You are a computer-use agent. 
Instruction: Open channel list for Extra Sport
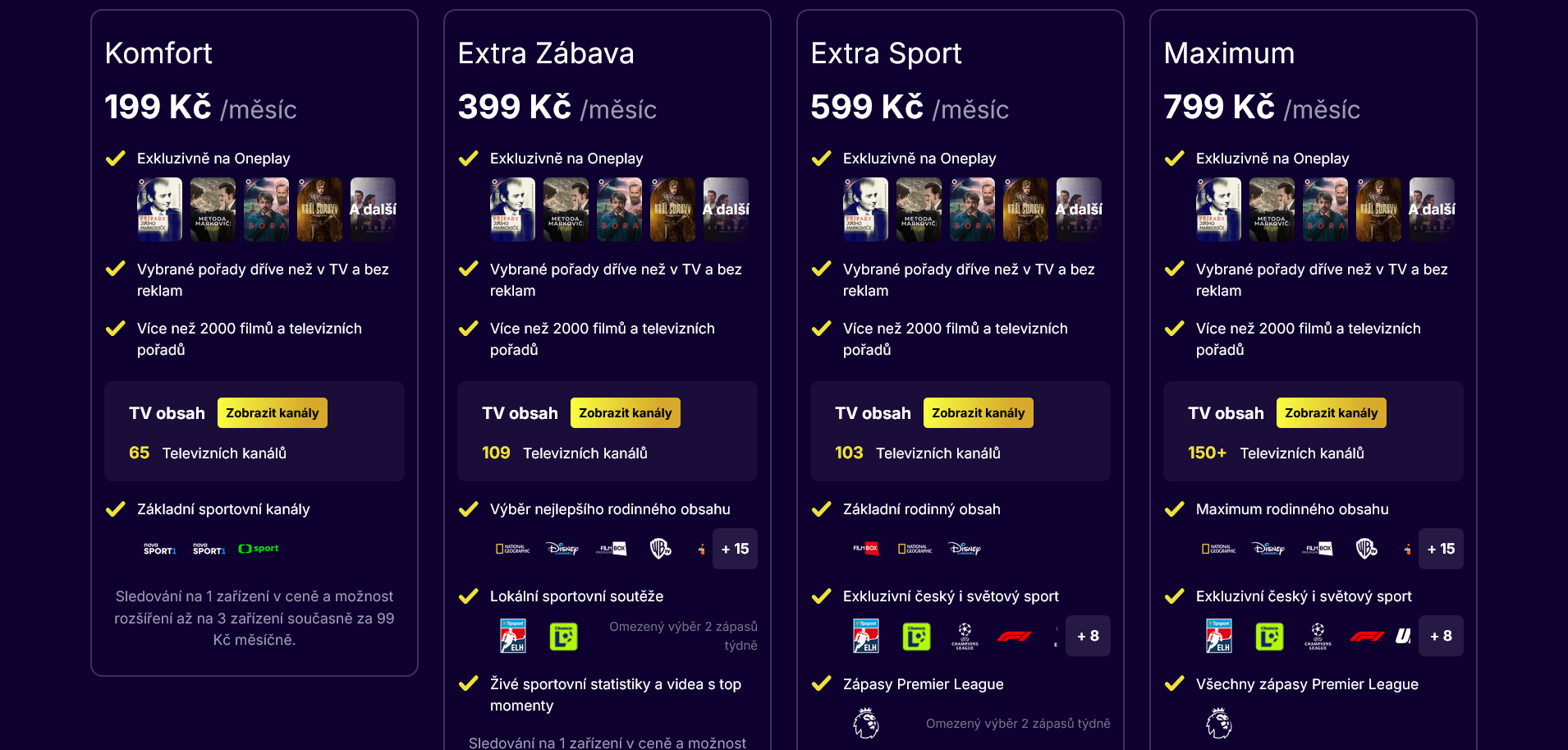coord(978,413)
